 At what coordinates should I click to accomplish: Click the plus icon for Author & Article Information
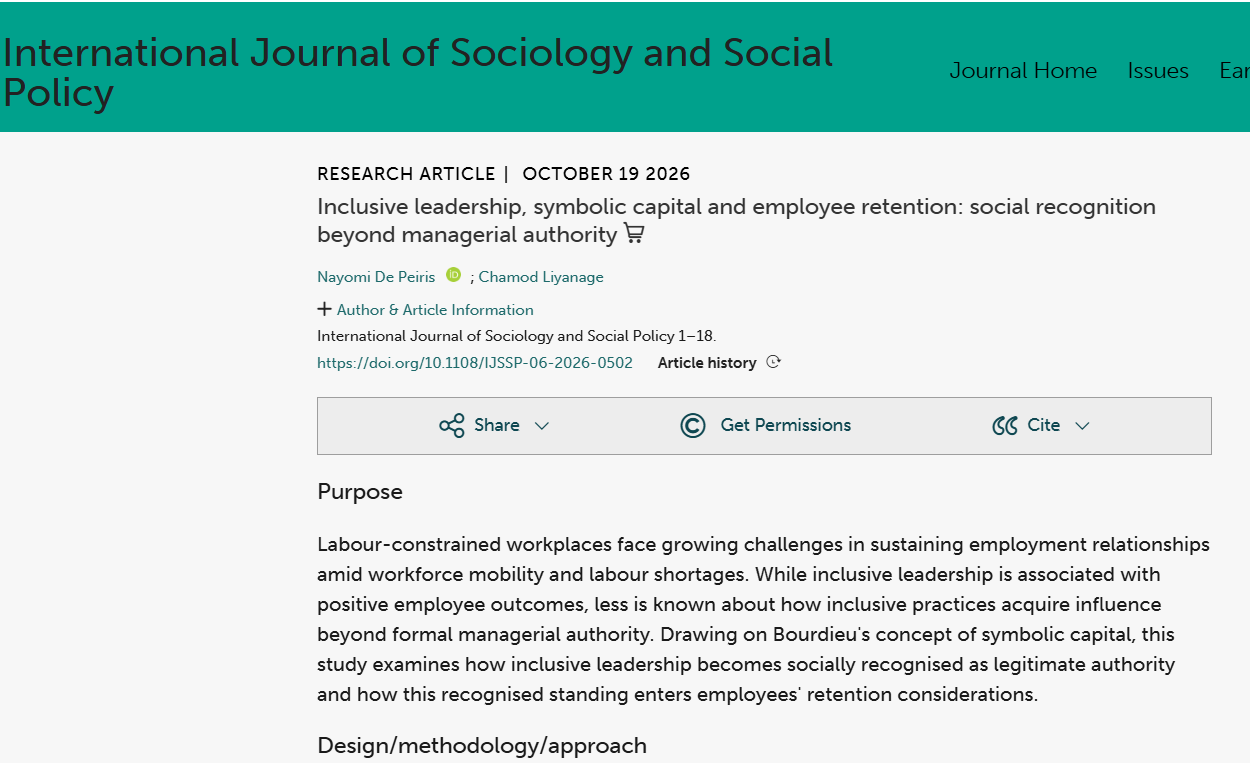pos(324,309)
